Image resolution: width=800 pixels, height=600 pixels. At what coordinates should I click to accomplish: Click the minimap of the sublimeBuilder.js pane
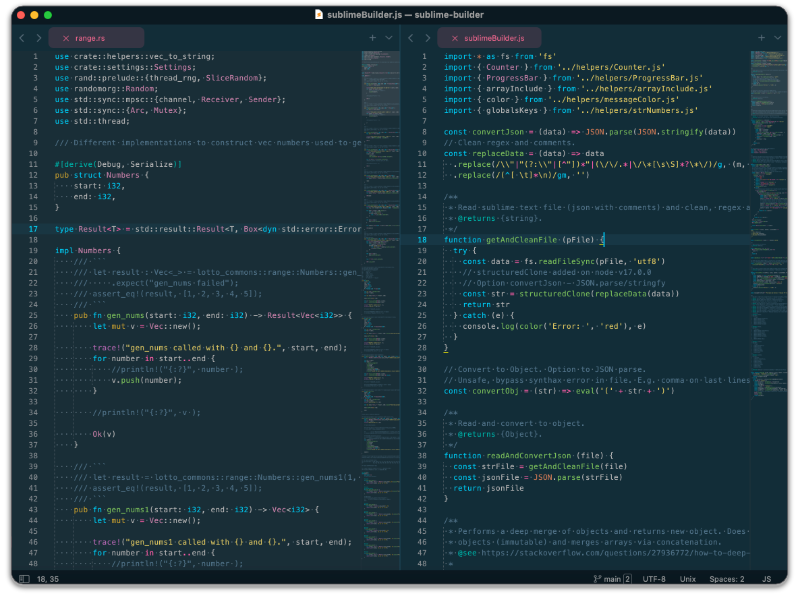point(769,310)
